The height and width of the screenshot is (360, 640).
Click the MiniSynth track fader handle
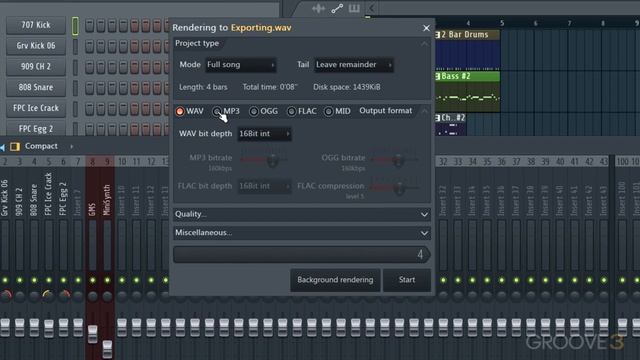point(107,349)
